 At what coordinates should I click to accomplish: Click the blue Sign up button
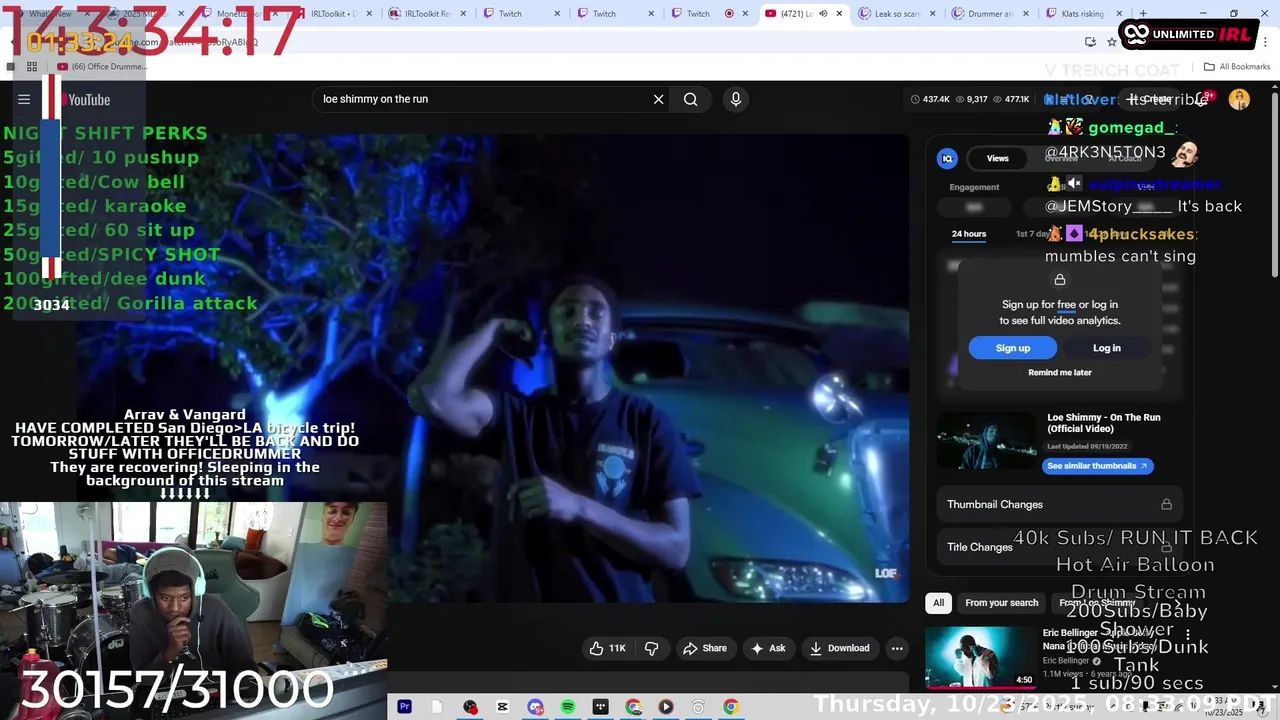click(x=1012, y=348)
